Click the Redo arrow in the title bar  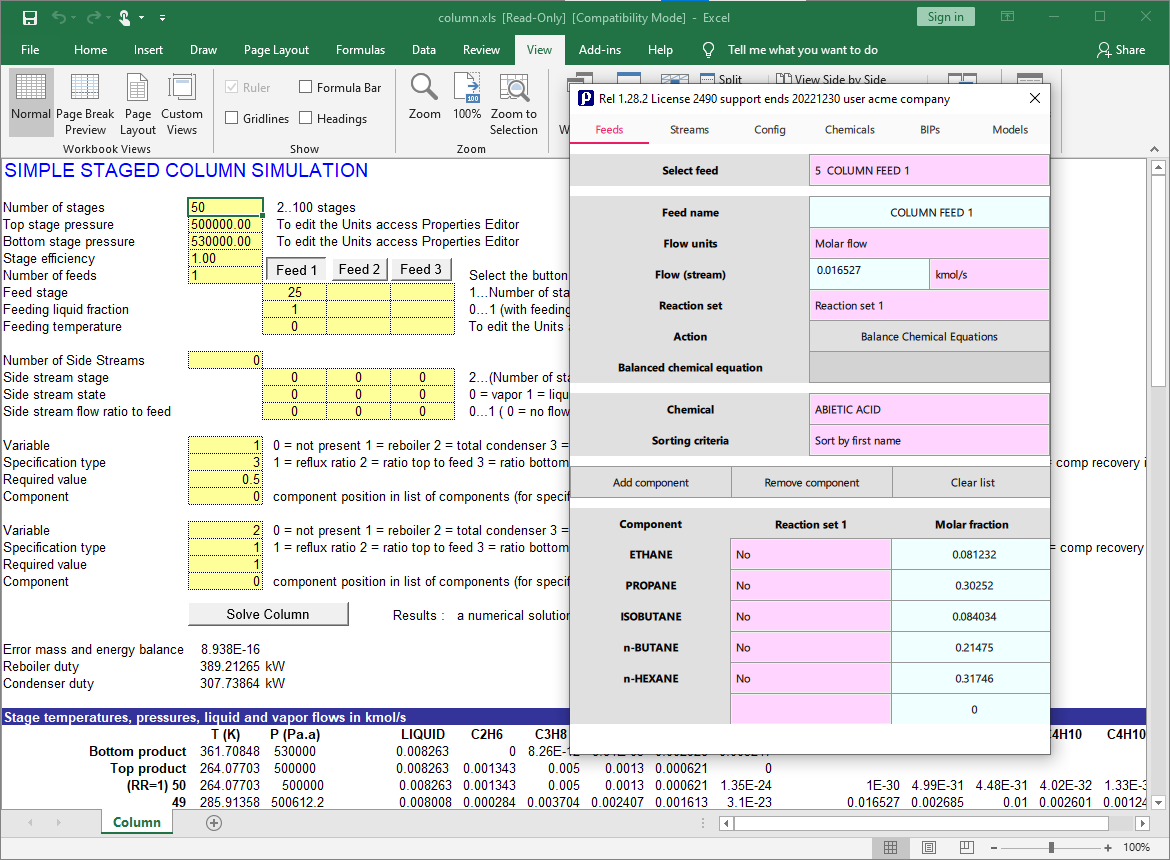[x=93, y=17]
